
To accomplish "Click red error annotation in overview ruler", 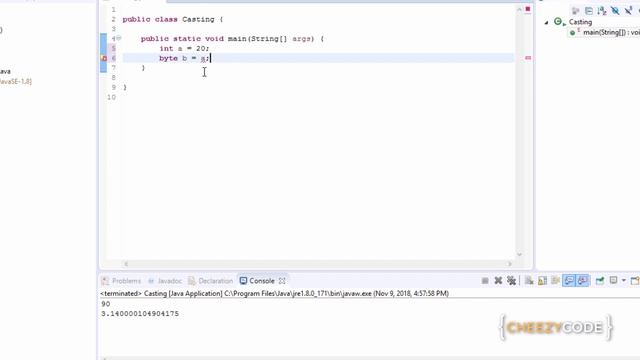I will point(528,58).
